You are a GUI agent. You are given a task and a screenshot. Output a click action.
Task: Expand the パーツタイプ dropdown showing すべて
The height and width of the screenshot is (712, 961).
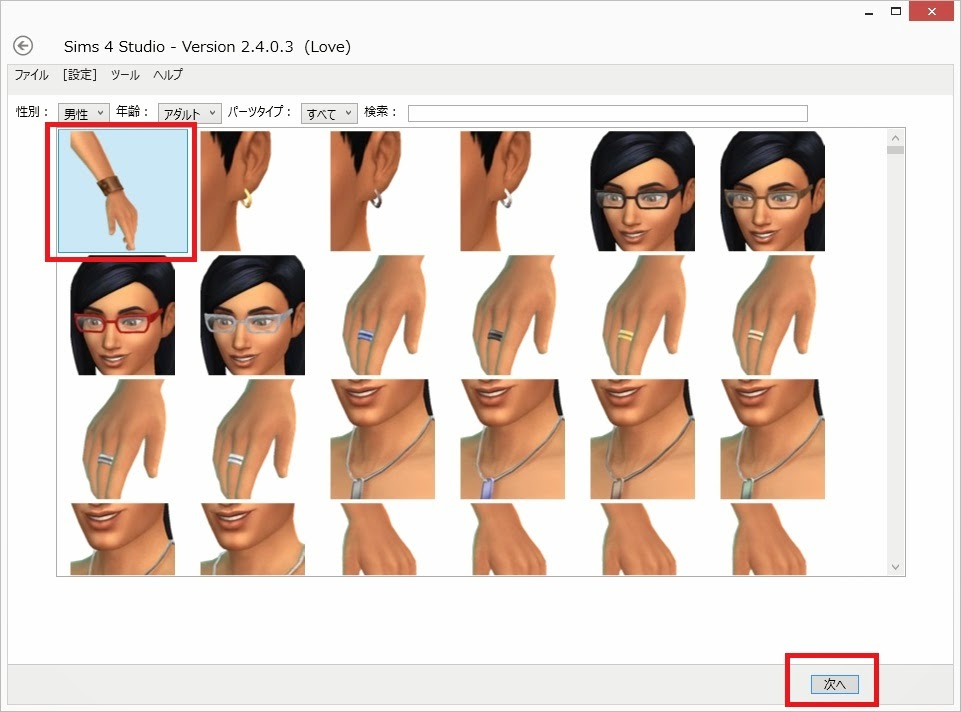pyautogui.click(x=329, y=113)
